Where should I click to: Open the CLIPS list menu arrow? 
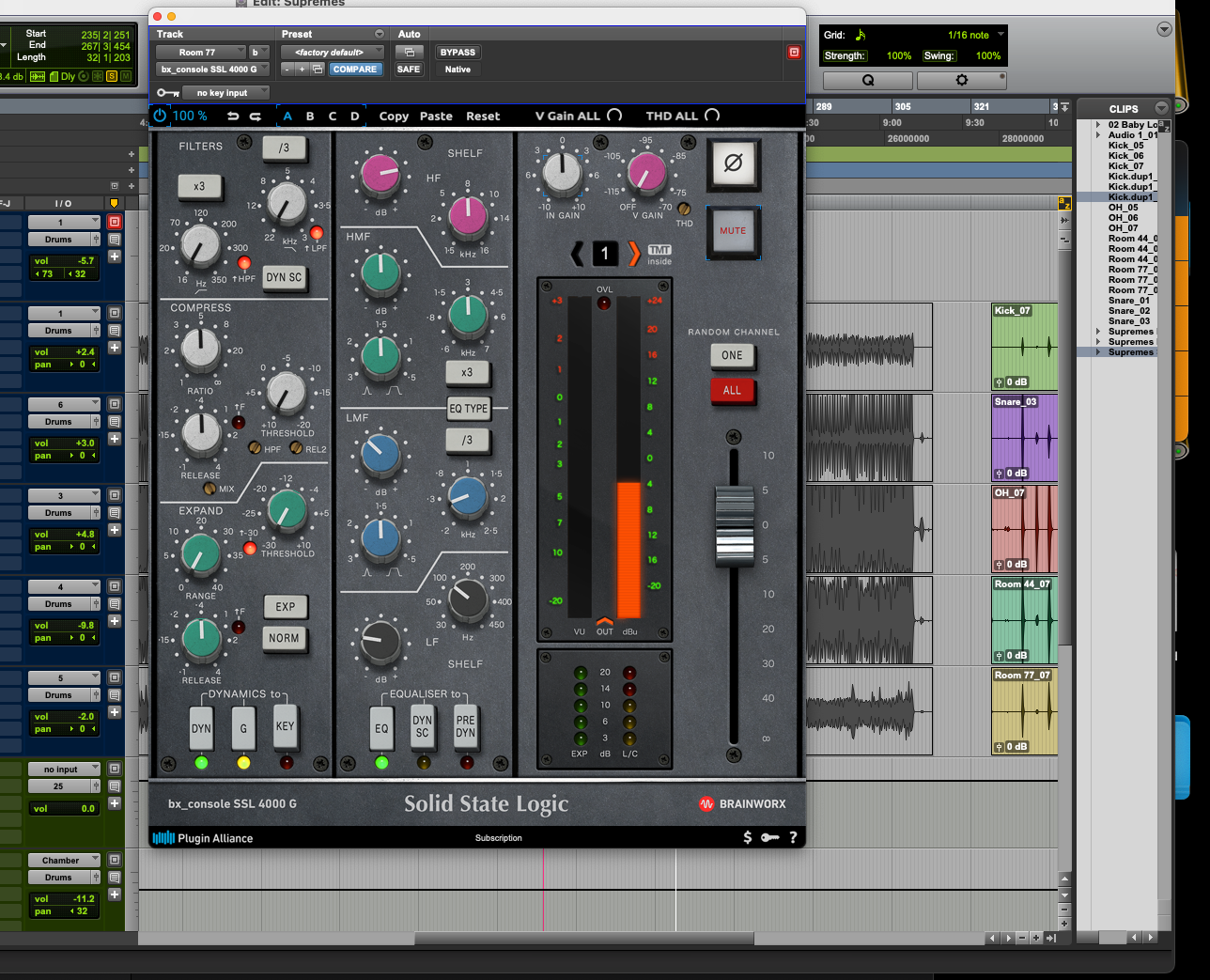coord(1162,108)
